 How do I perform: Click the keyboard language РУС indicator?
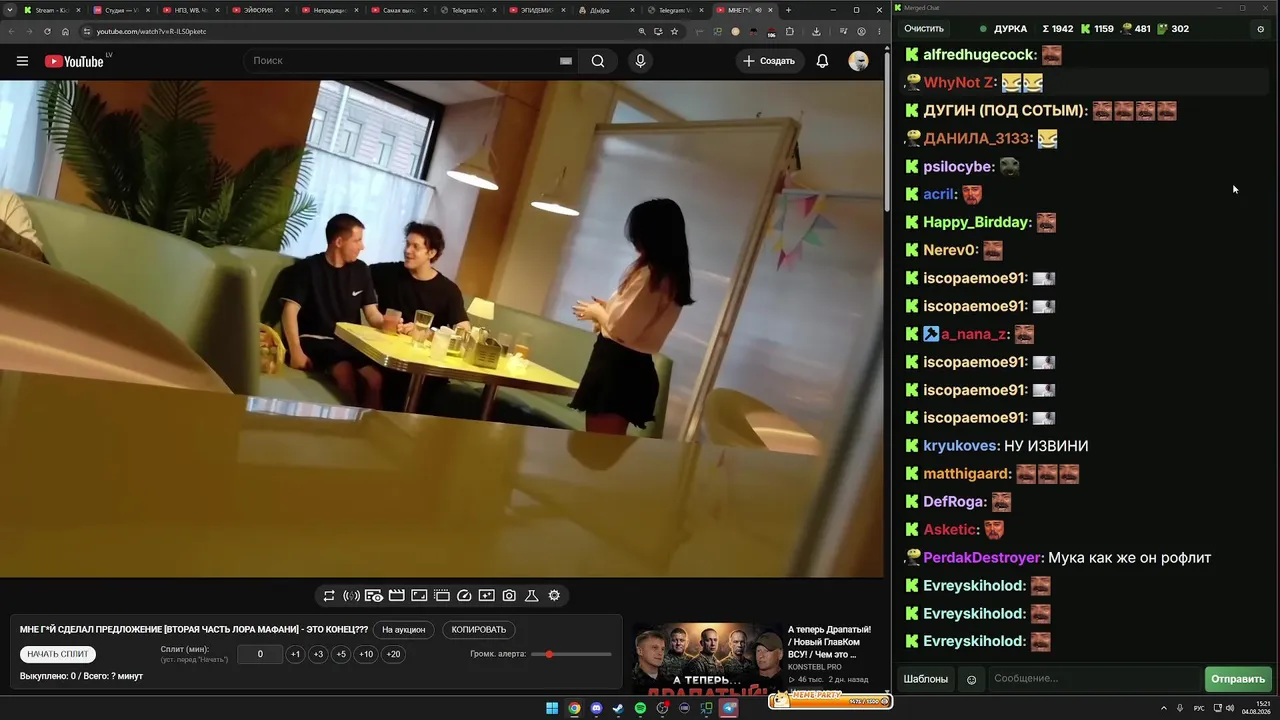[1199, 709]
